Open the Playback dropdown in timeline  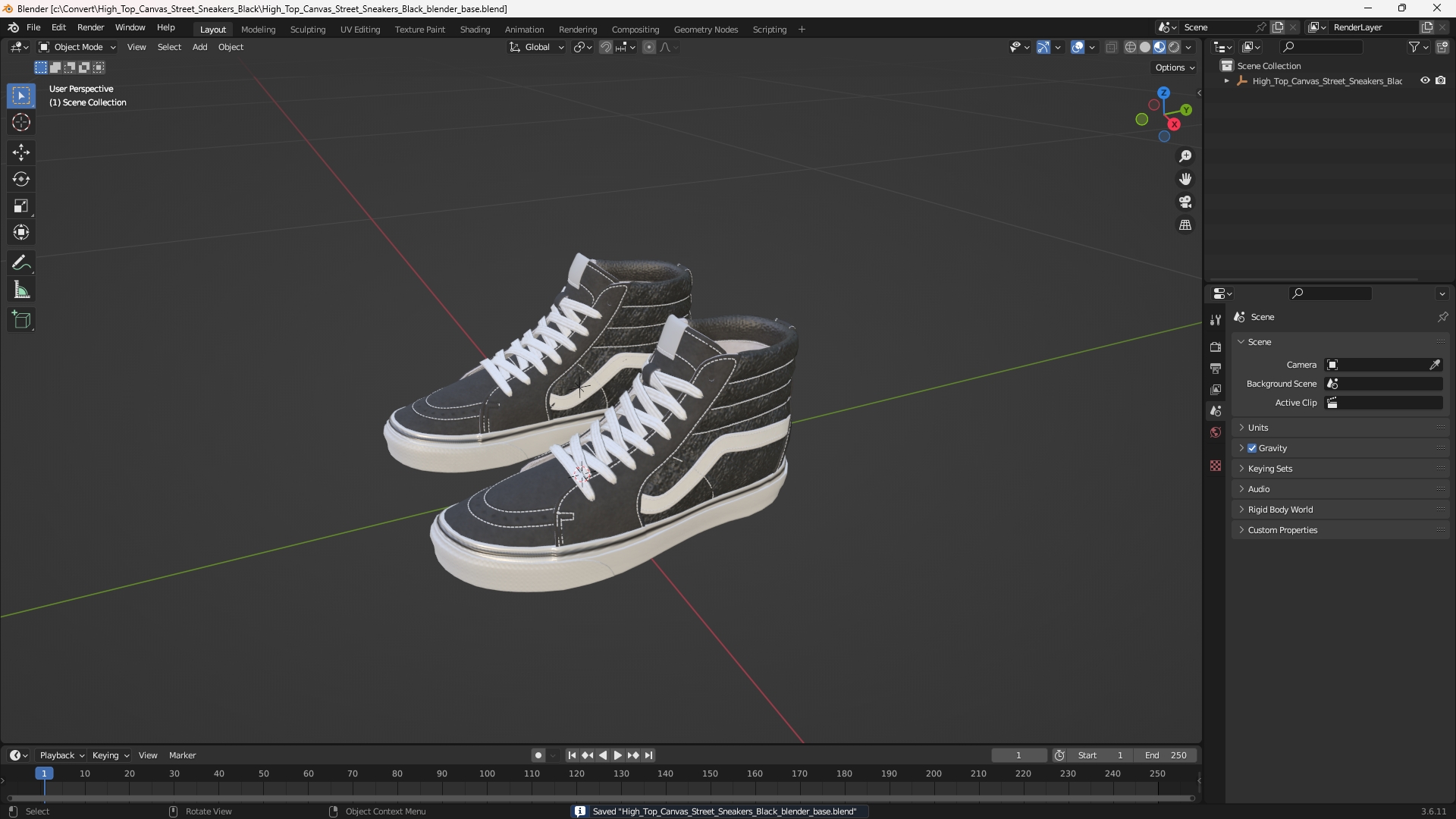pos(61,755)
